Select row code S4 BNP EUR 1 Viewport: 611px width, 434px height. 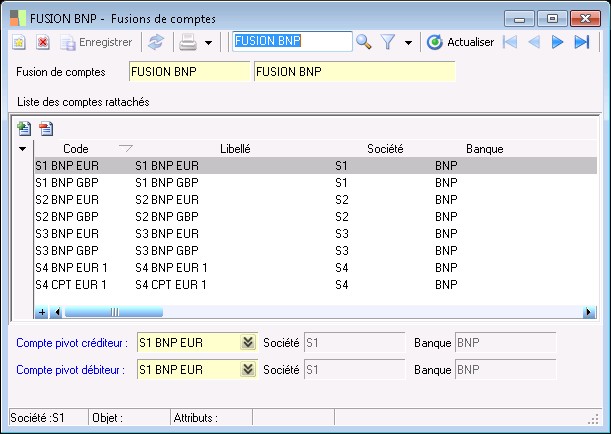coord(71,268)
